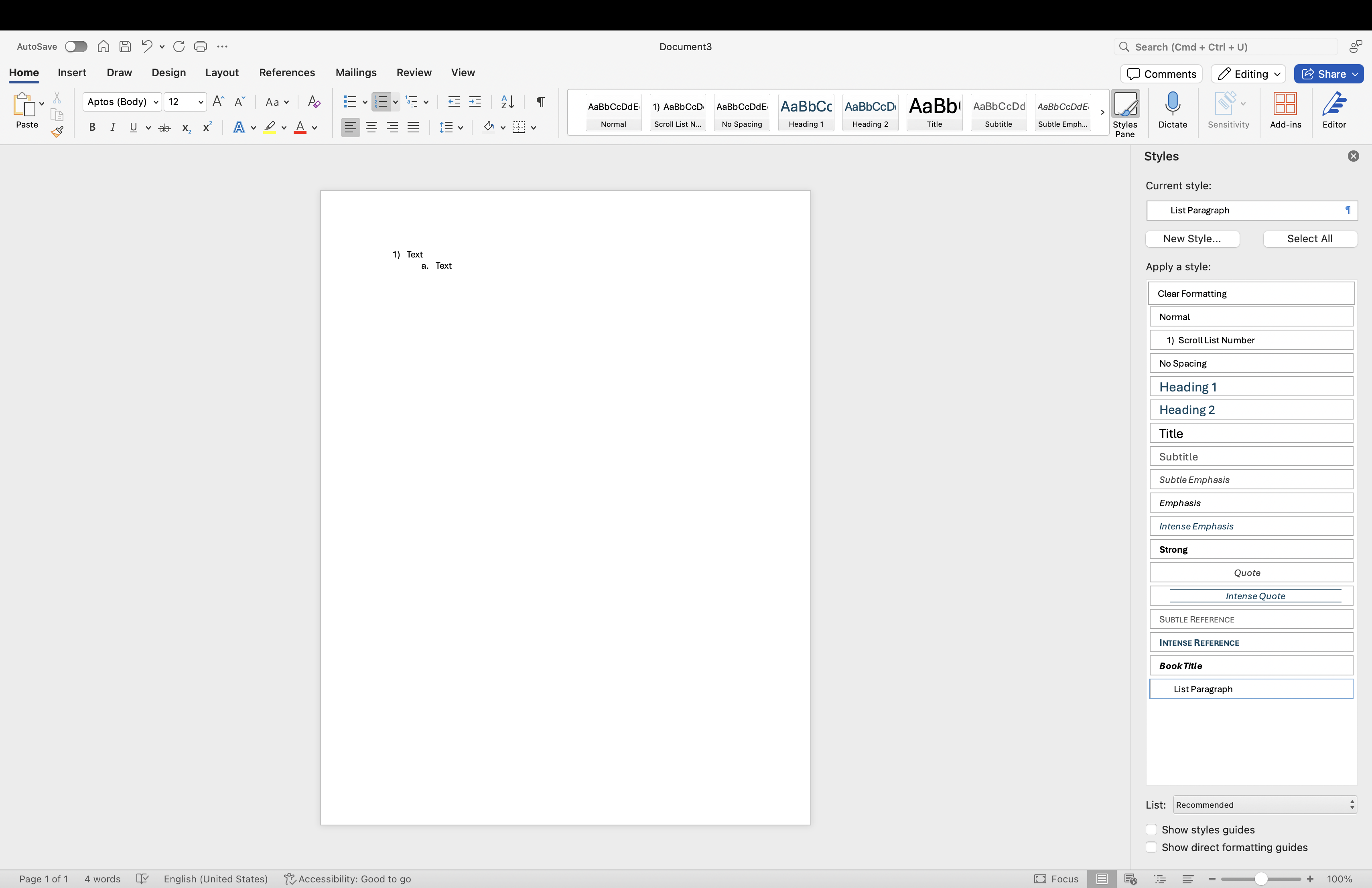The height and width of the screenshot is (888, 1372).
Task: Switch to the Insert tab
Action: click(71, 73)
